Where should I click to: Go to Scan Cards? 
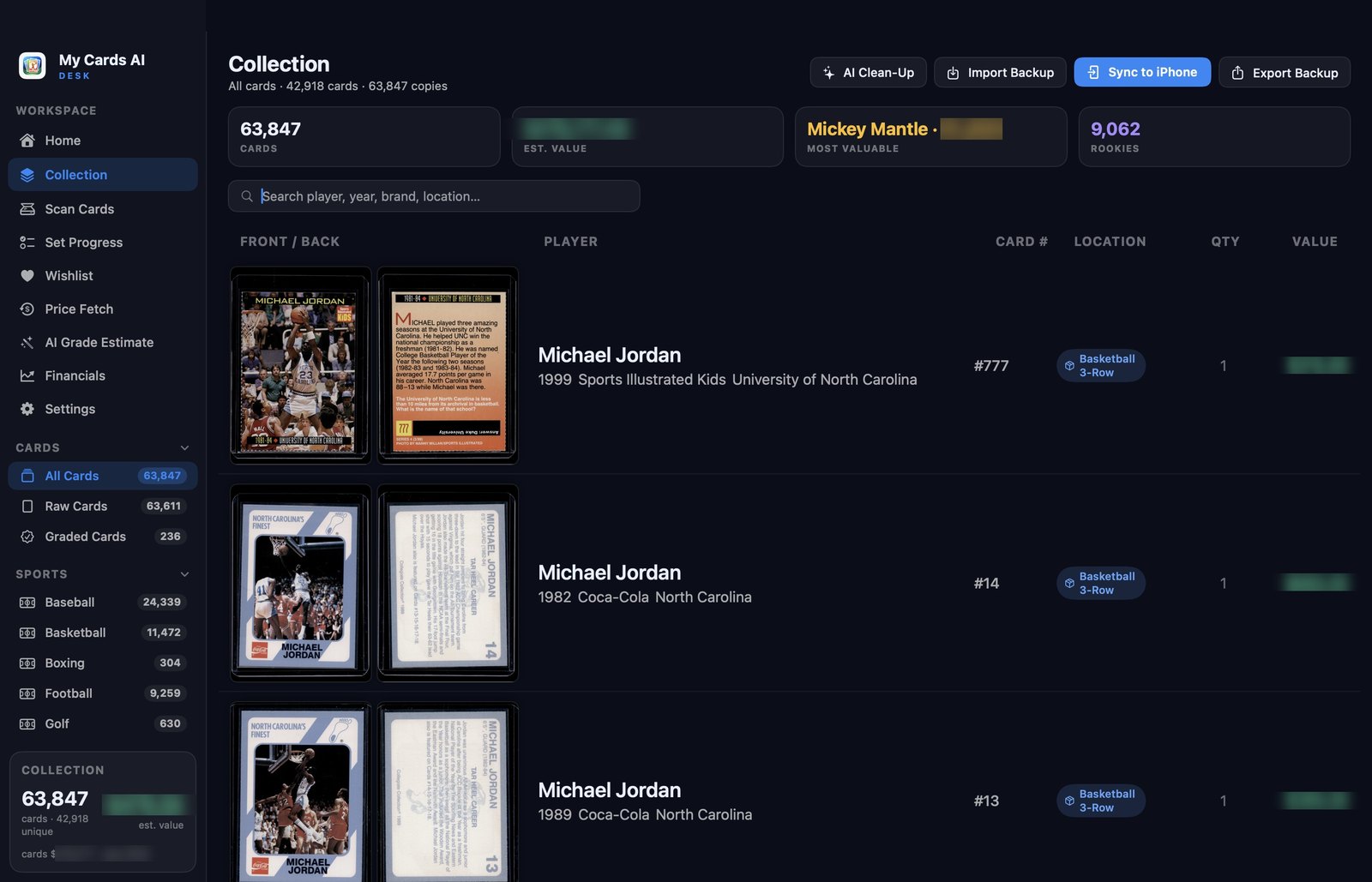click(103, 209)
